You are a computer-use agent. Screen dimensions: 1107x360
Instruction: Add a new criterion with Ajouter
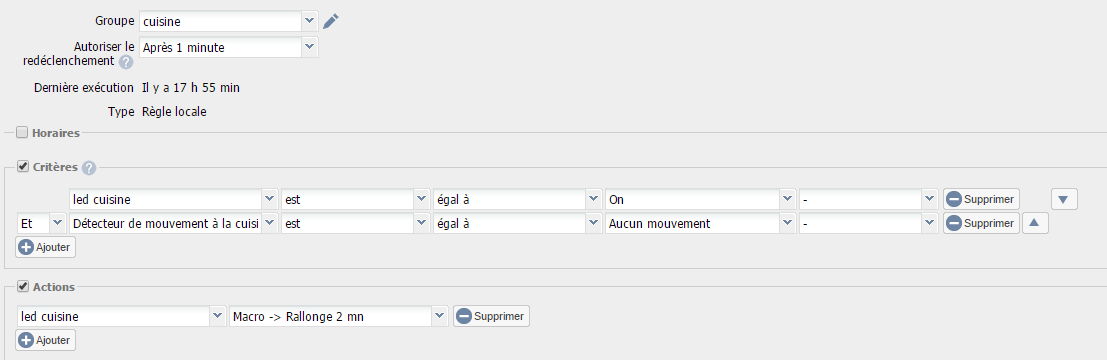pos(46,247)
